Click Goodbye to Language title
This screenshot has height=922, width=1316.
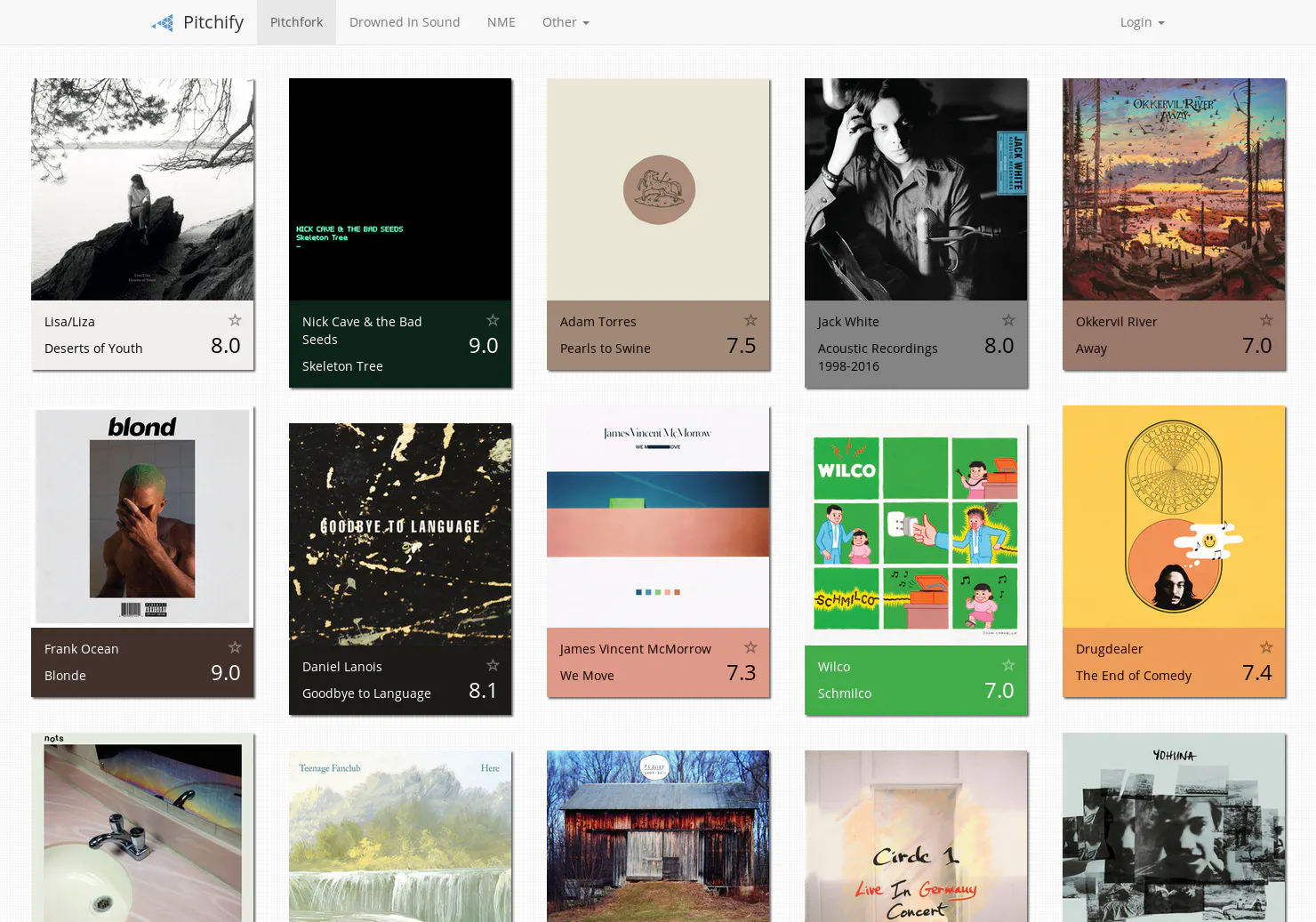(x=366, y=694)
